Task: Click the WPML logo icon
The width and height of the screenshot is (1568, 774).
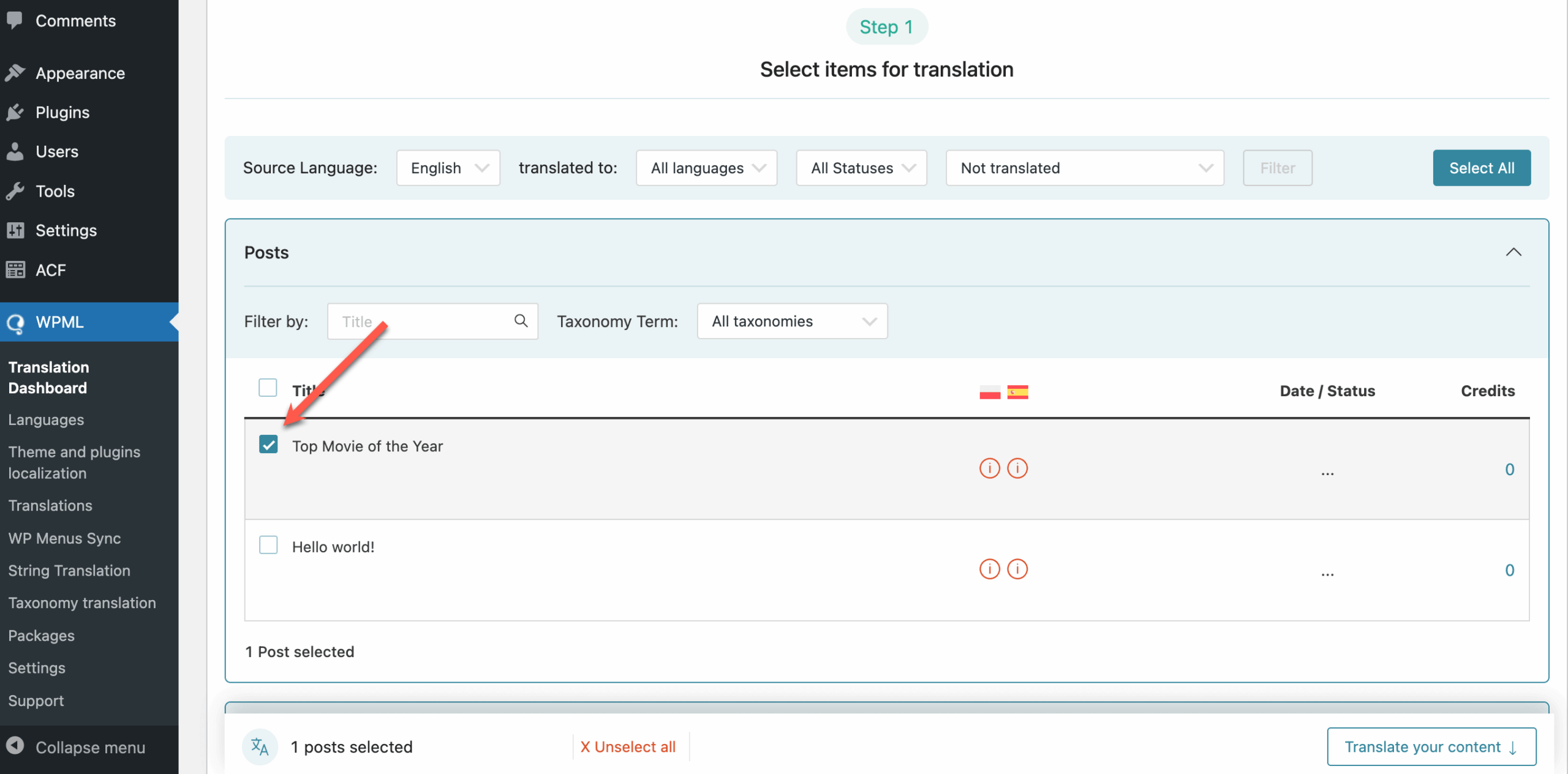Action: pos(15,322)
